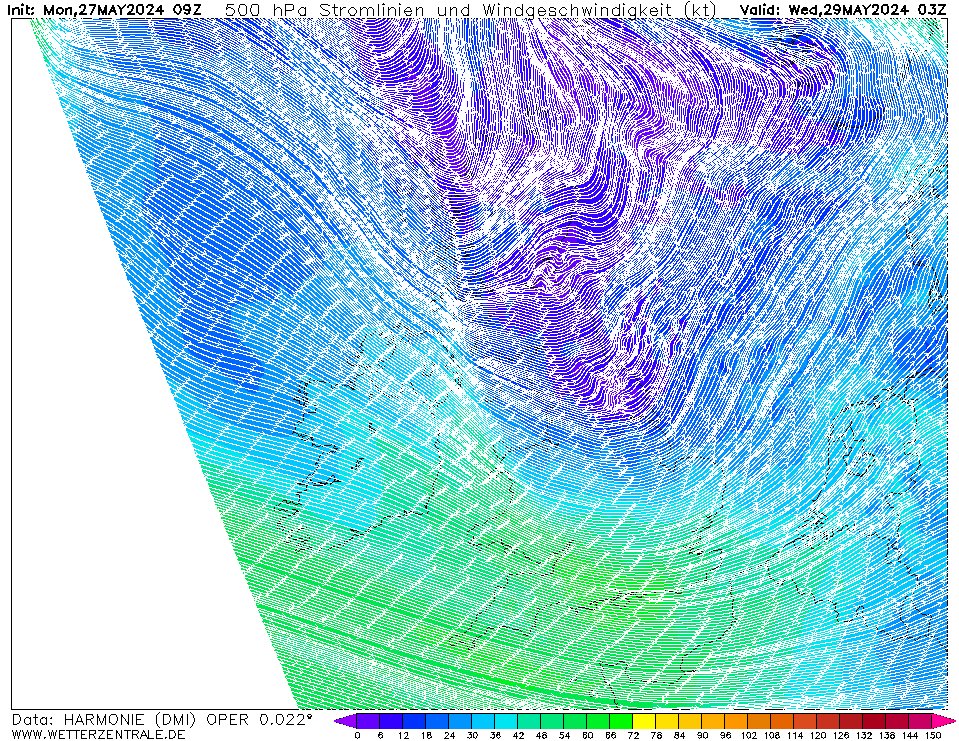Select the orange 96–102 kt legend swatch

[736, 721]
